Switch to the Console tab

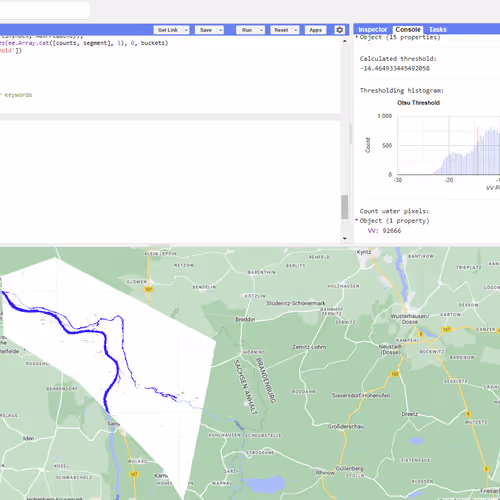(x=408, y=30)
